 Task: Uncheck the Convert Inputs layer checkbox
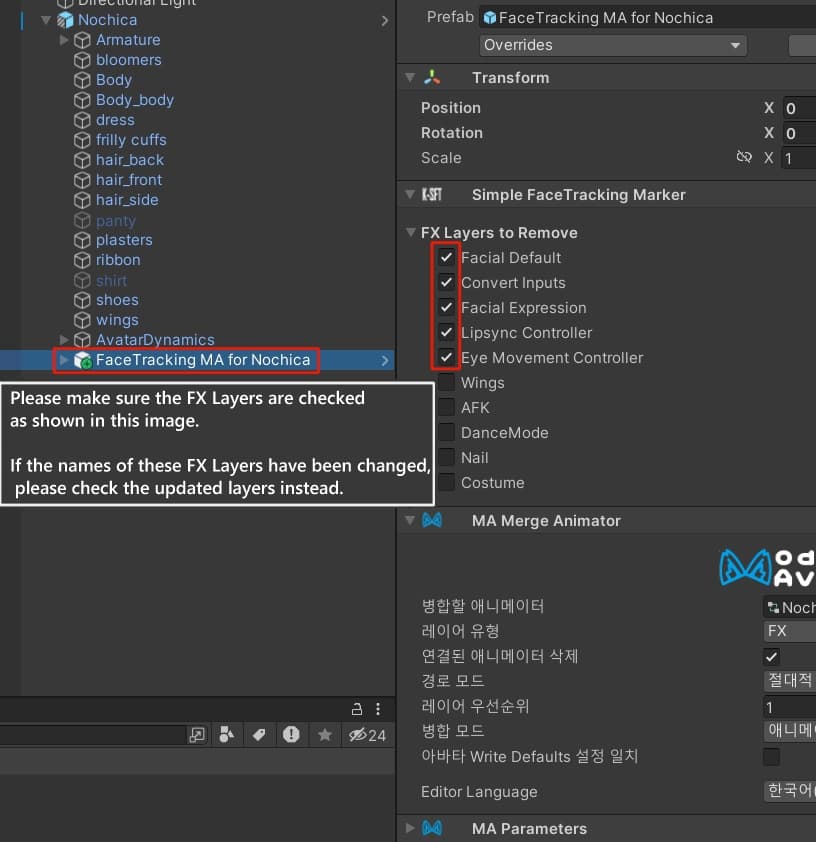click(x=447, y=282)
